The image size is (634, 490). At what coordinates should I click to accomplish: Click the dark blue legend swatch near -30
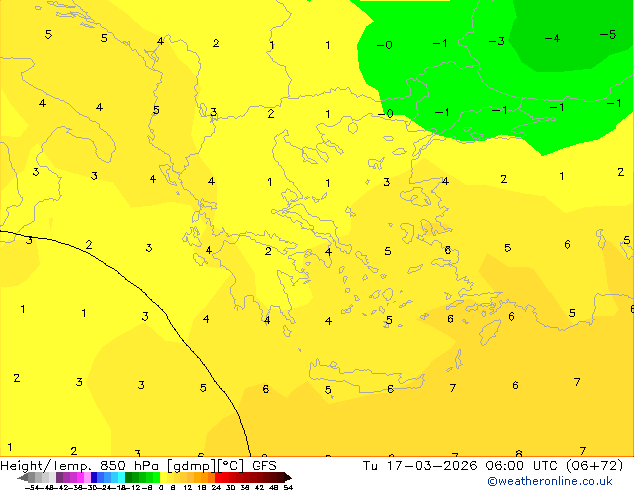[x=94, y=477]
